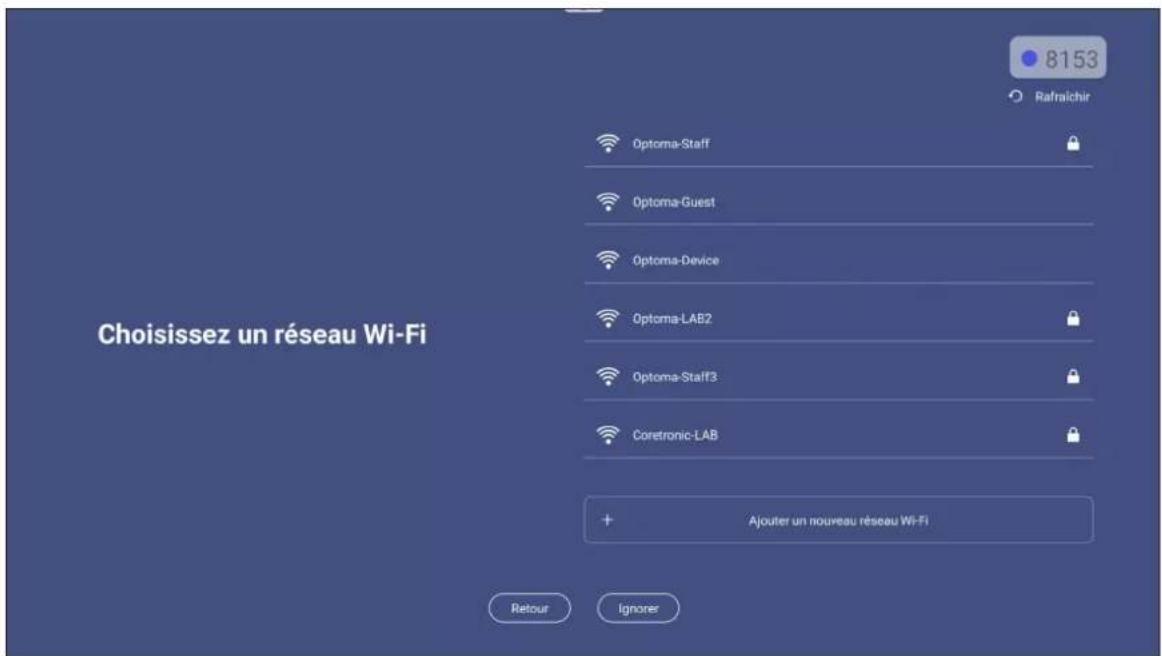Click the Rafraîchir refresh icon

1015,96
